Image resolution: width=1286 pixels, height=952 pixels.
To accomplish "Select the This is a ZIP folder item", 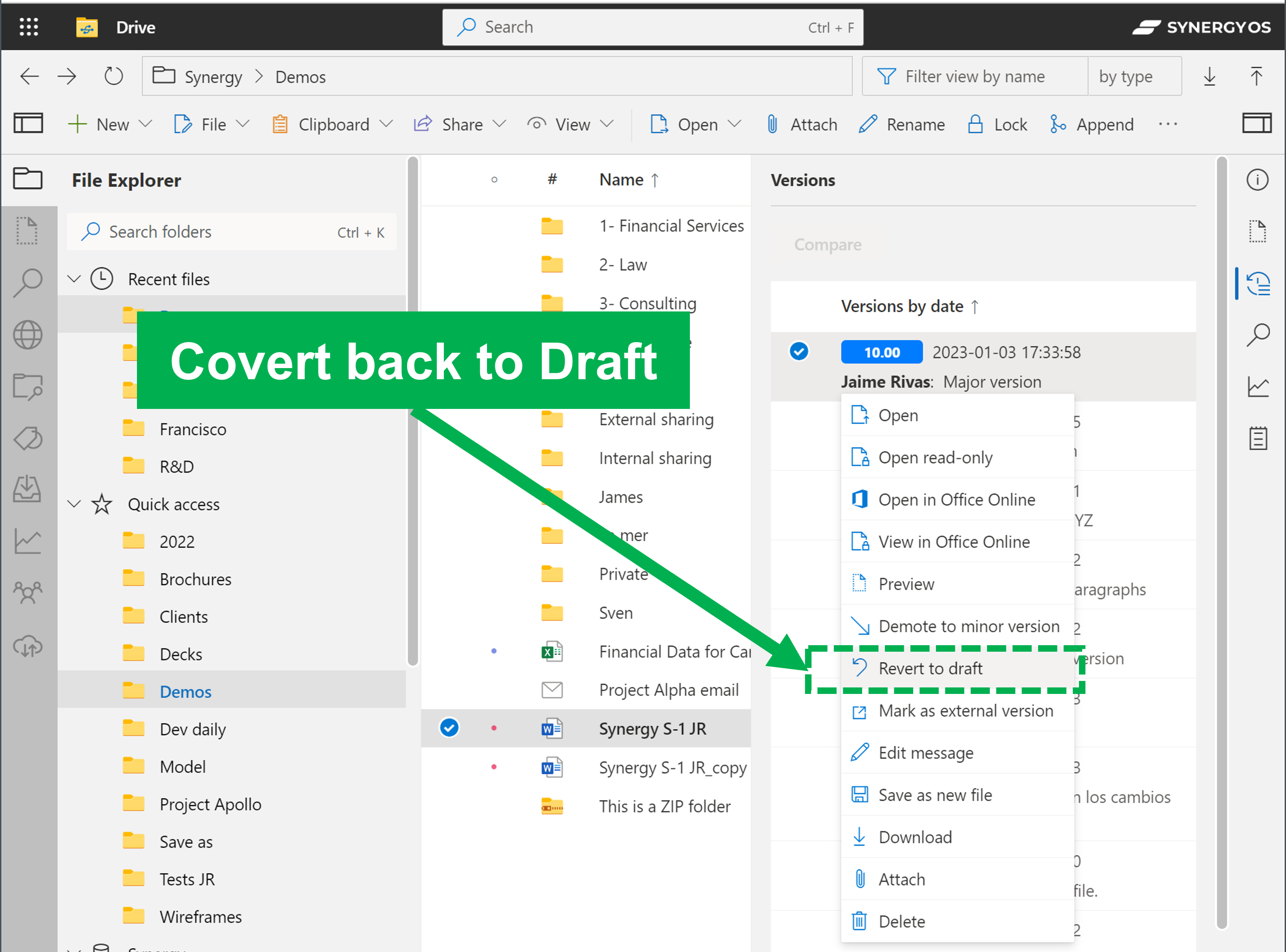I will coord(586,806).
